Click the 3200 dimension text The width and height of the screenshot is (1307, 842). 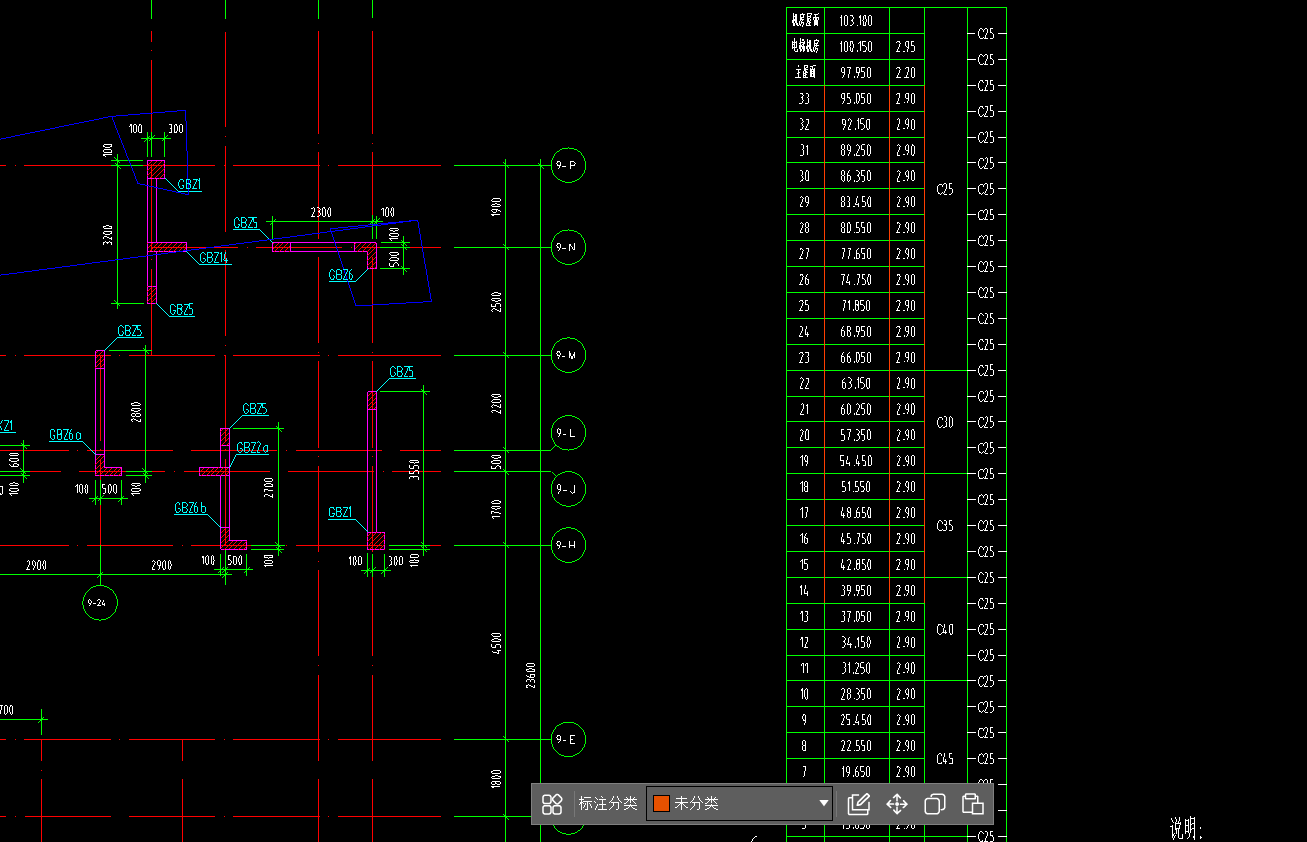107,235
